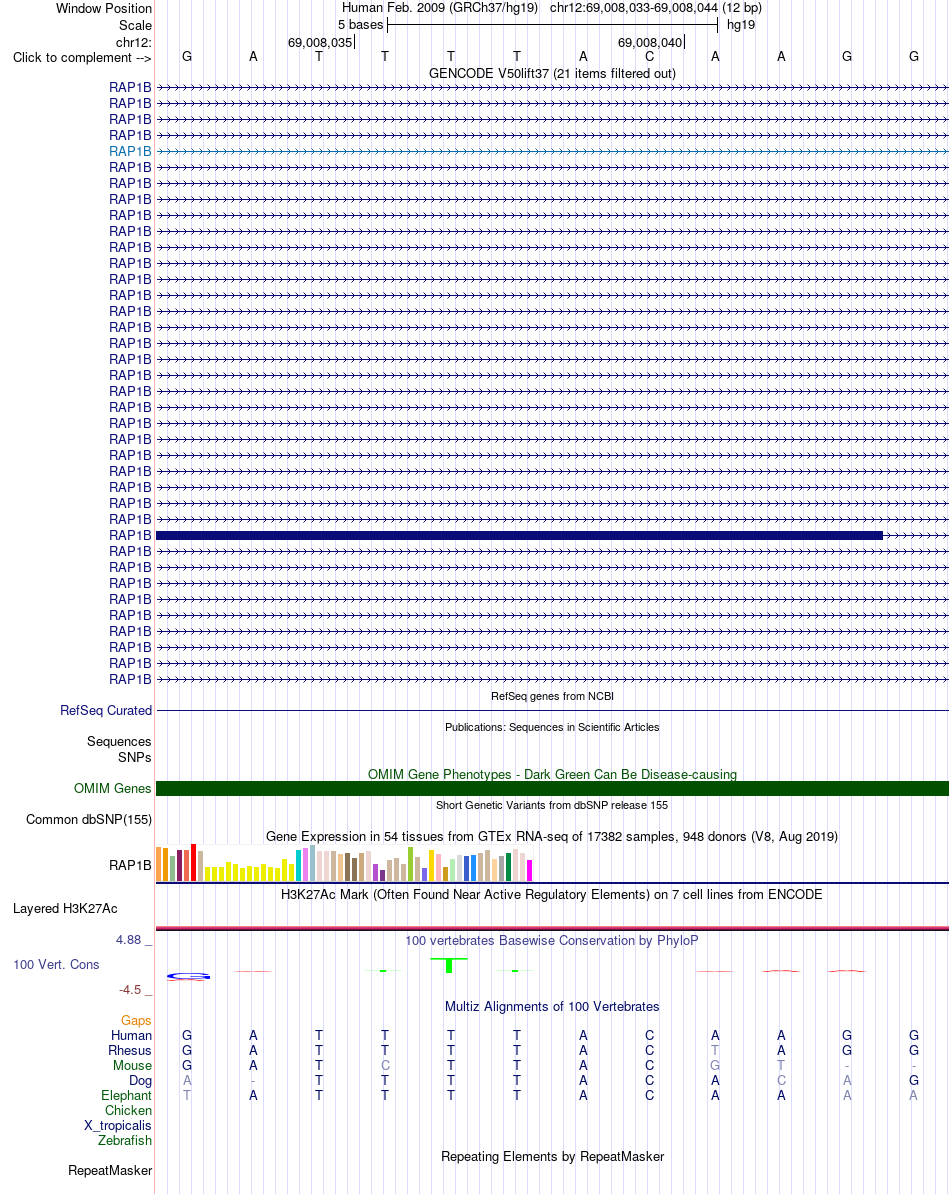Click the -4.5 PhyloP lower scale value
950x1194 pixels.
click(130, 990)
